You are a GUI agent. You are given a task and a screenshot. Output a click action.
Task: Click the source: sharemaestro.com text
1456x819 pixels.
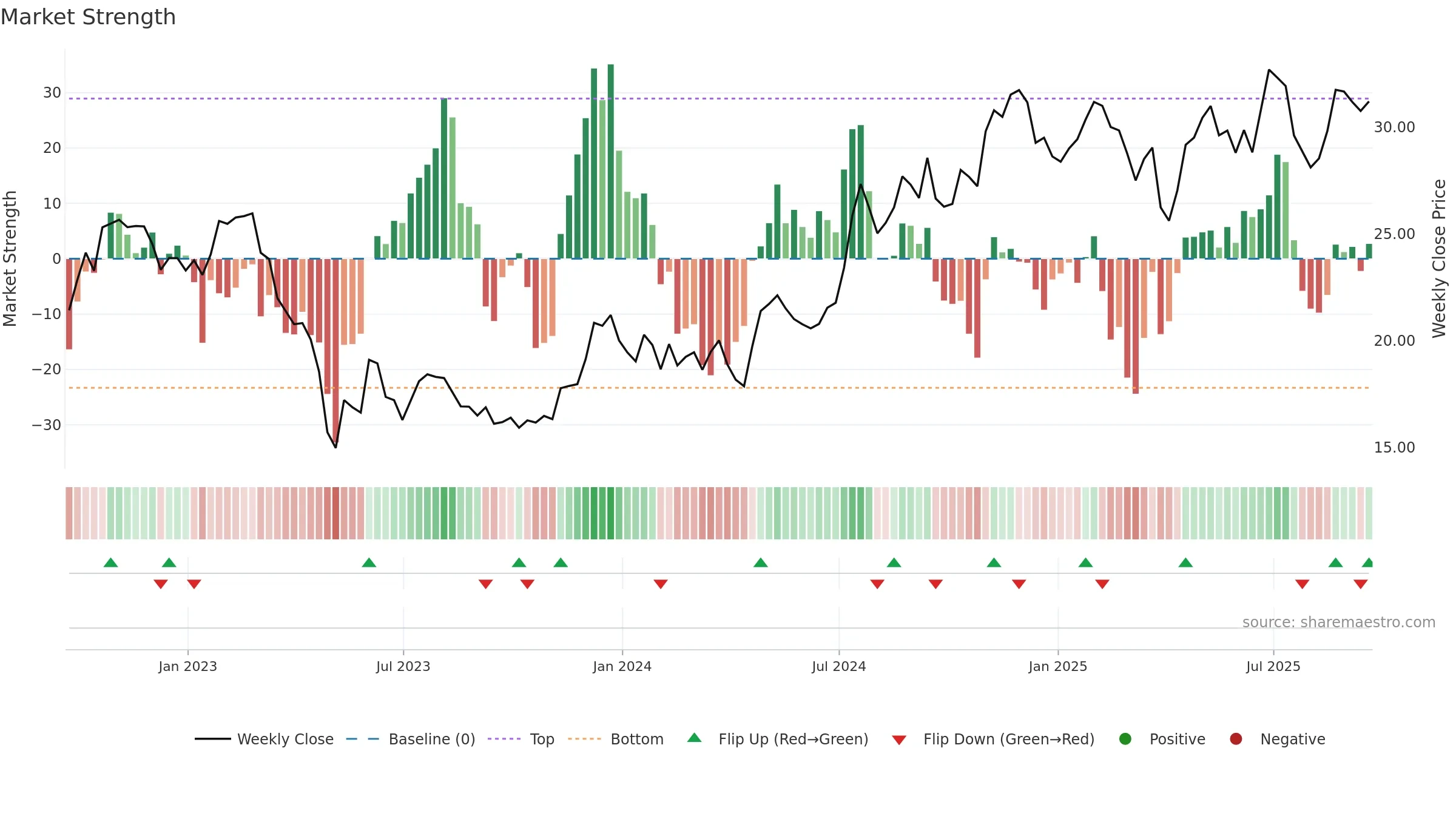[1339, 622]
